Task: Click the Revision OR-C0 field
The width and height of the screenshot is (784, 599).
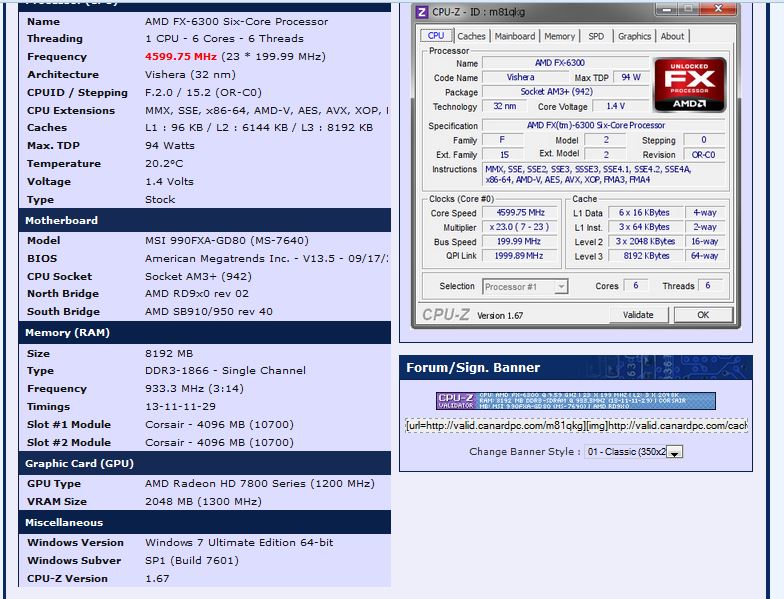Action: point(704,155)
